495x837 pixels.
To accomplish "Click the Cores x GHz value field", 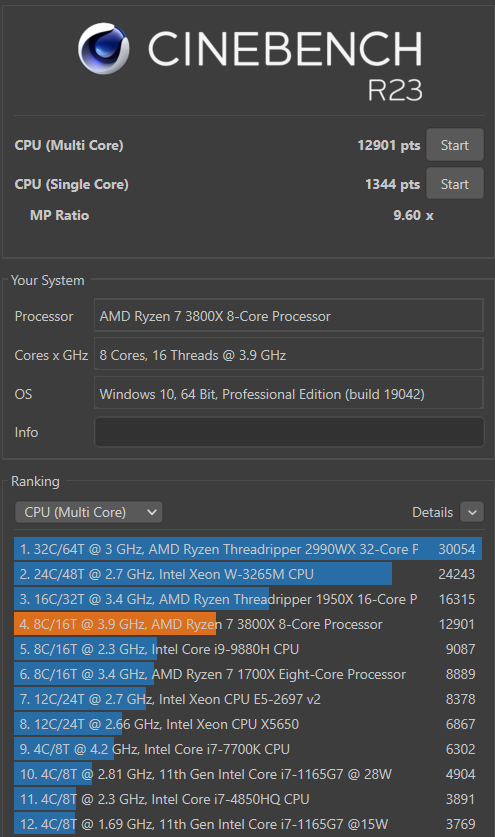I will (x=289, y=355).
